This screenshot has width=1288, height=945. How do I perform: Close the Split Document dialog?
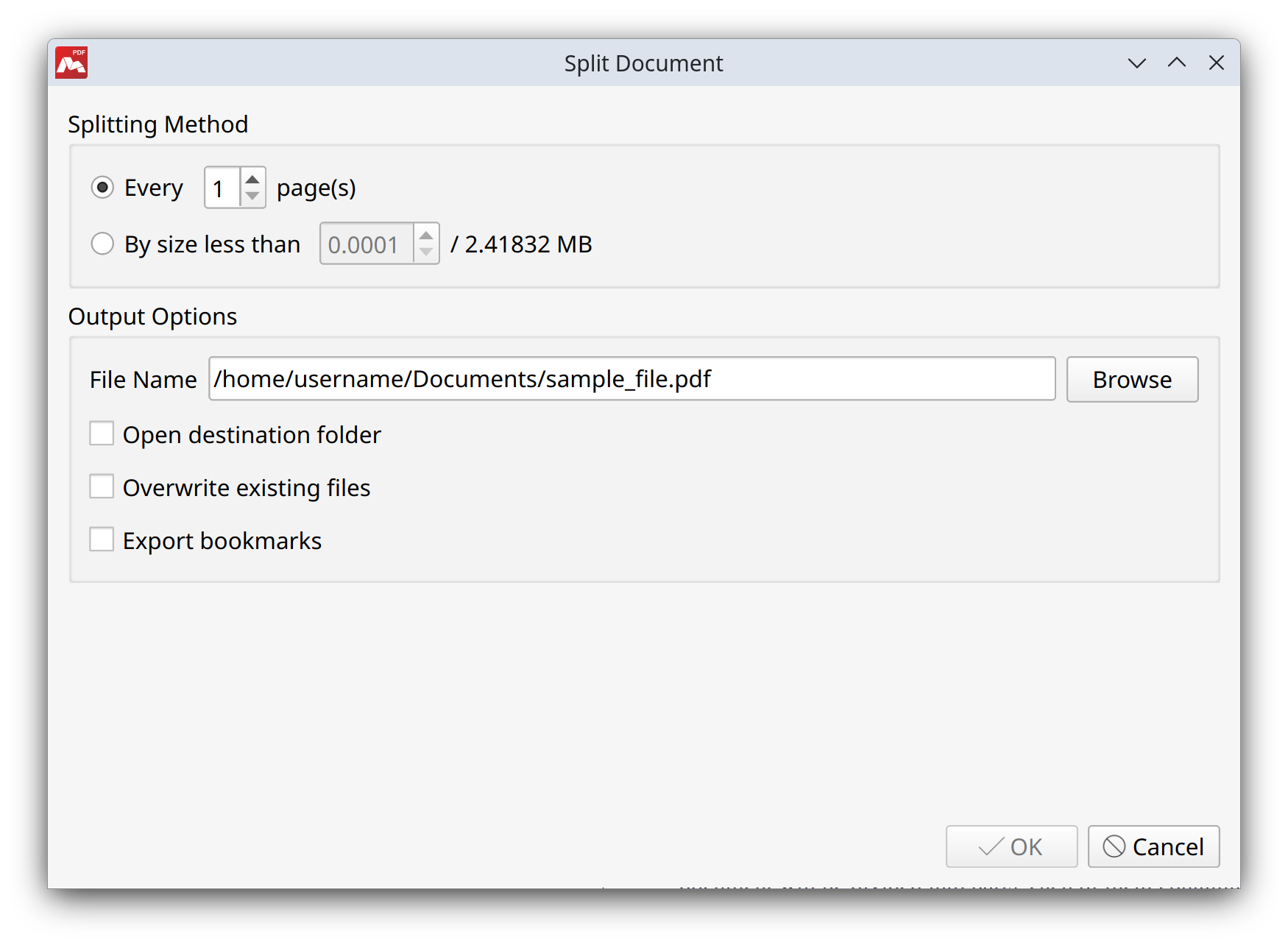(1216, 63)
